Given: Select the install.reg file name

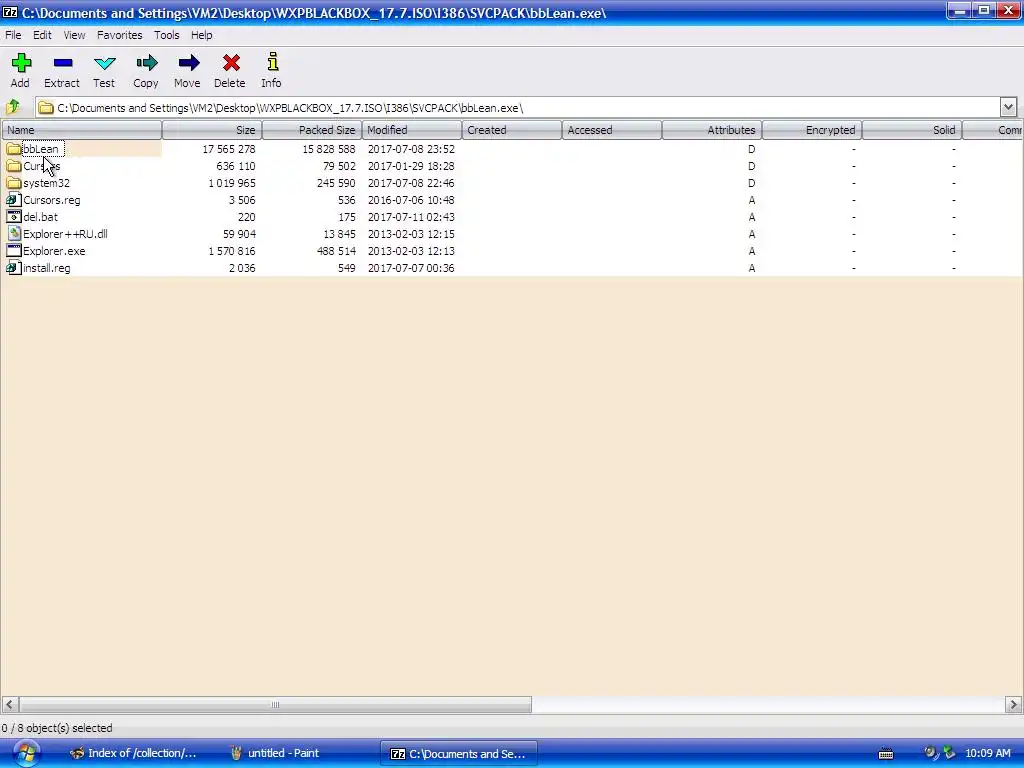Looking at the screenshot, I should point(46,268).
